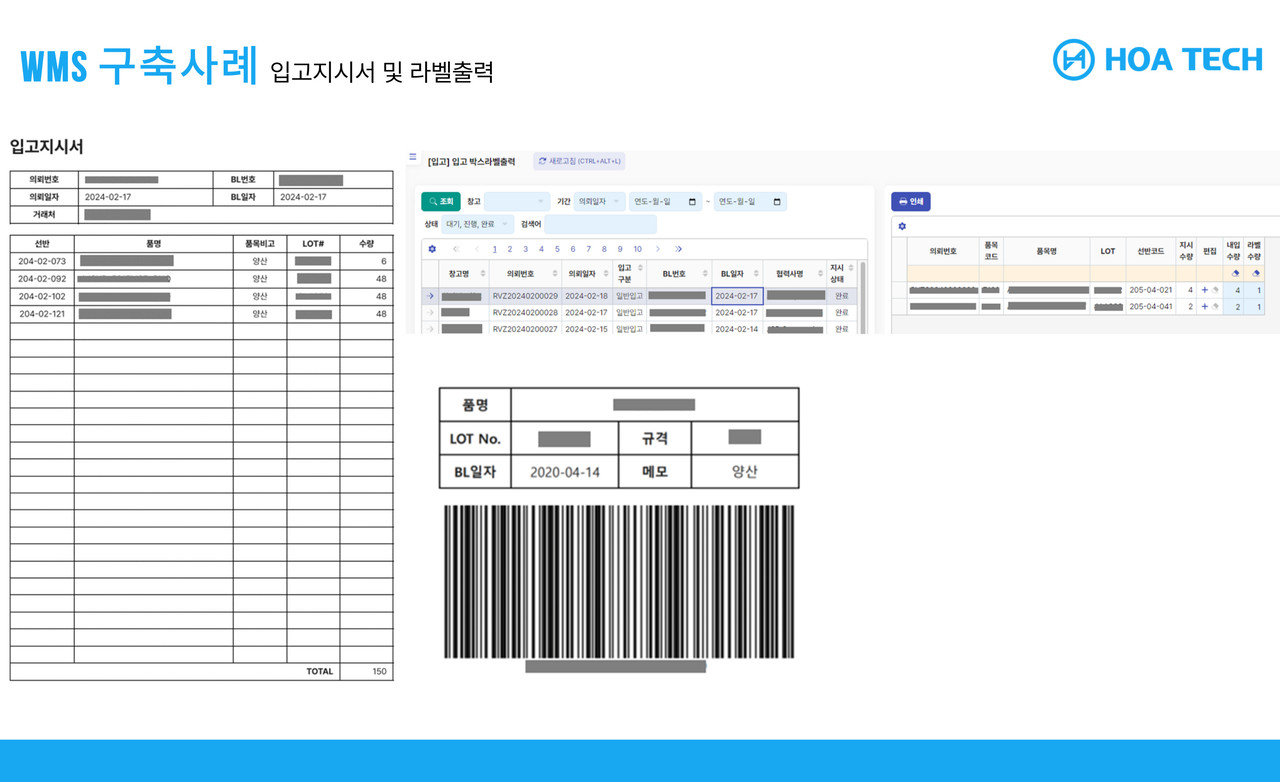Go to previous page with single-left arrow
Screen dimensions: 1280x782
tap(477, 249)
